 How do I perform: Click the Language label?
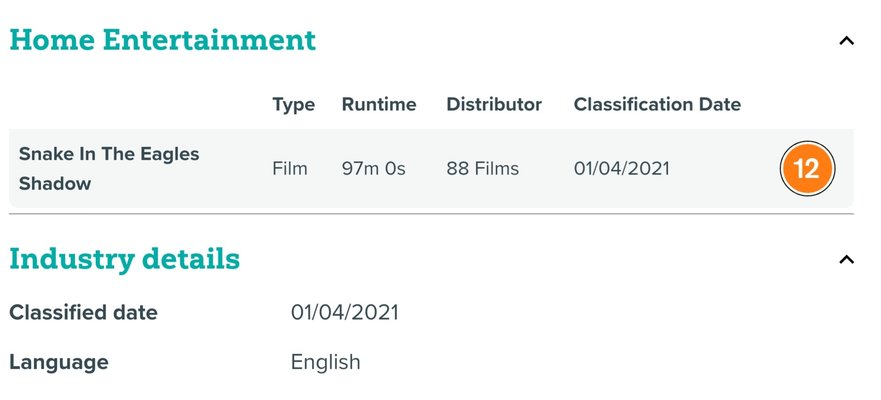tap(58, 362)
